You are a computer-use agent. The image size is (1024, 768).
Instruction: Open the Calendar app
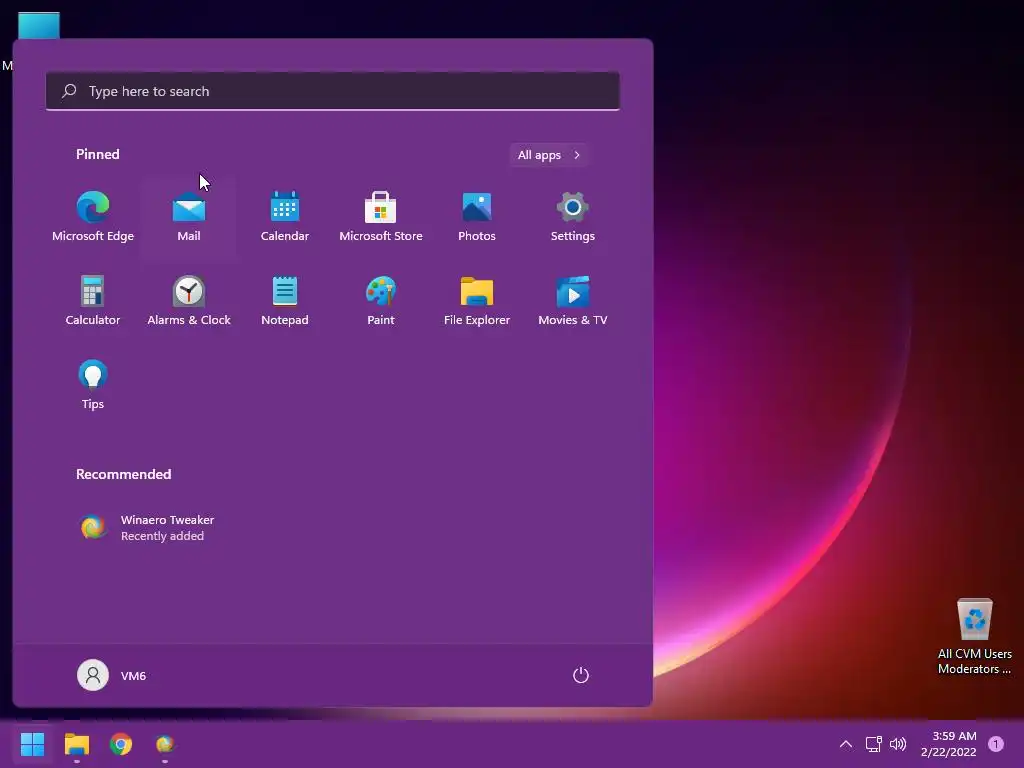(x=285, y=217)
